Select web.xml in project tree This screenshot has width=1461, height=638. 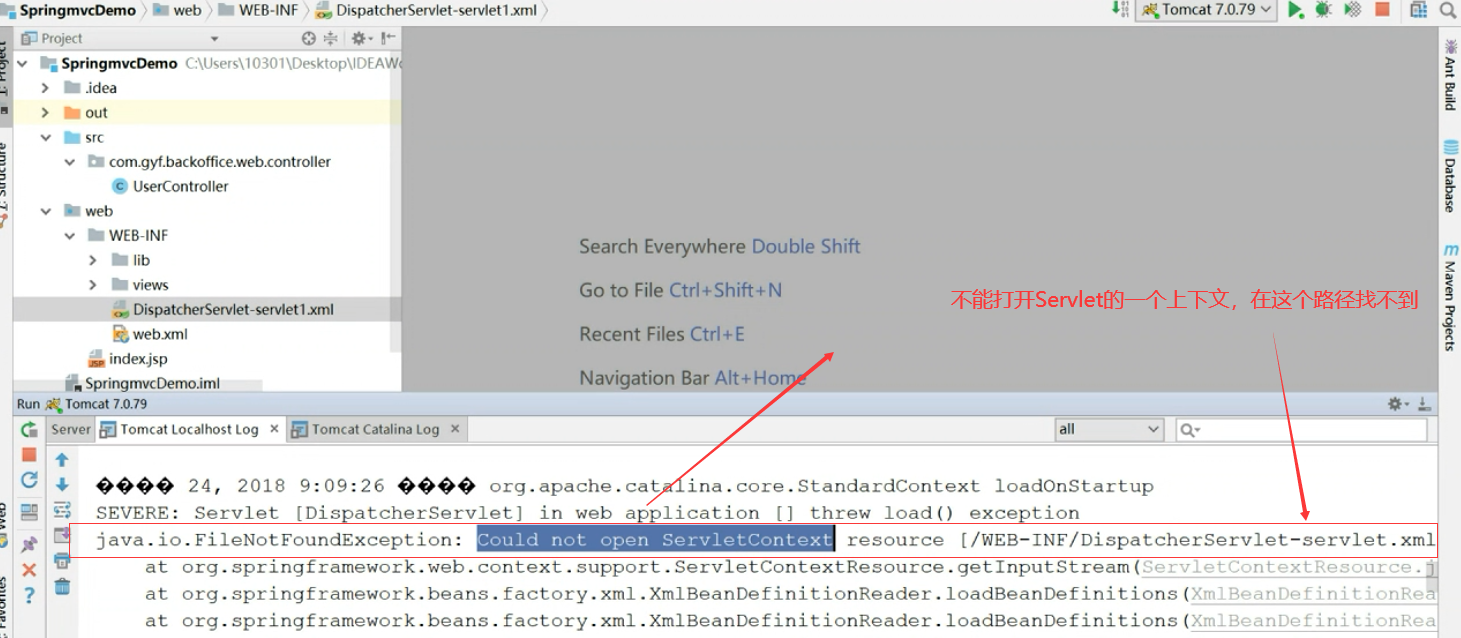150,334
